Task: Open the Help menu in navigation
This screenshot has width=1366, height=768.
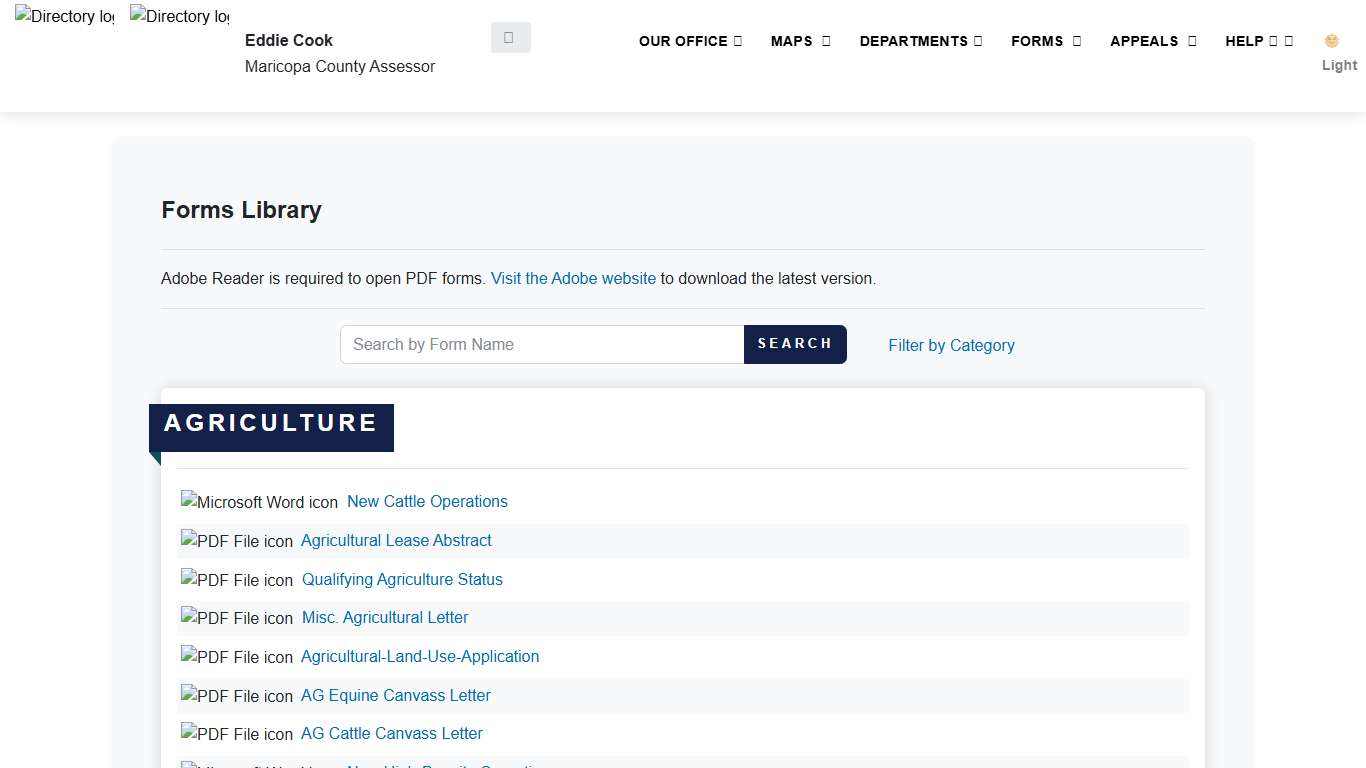Action: coord(1258,41)
